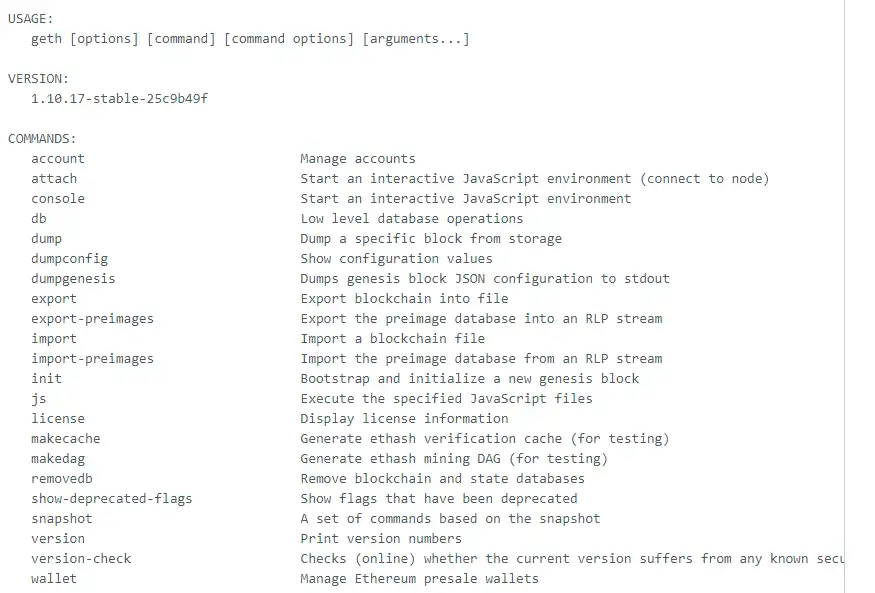Click the 'license' command text

coord(58,418)
